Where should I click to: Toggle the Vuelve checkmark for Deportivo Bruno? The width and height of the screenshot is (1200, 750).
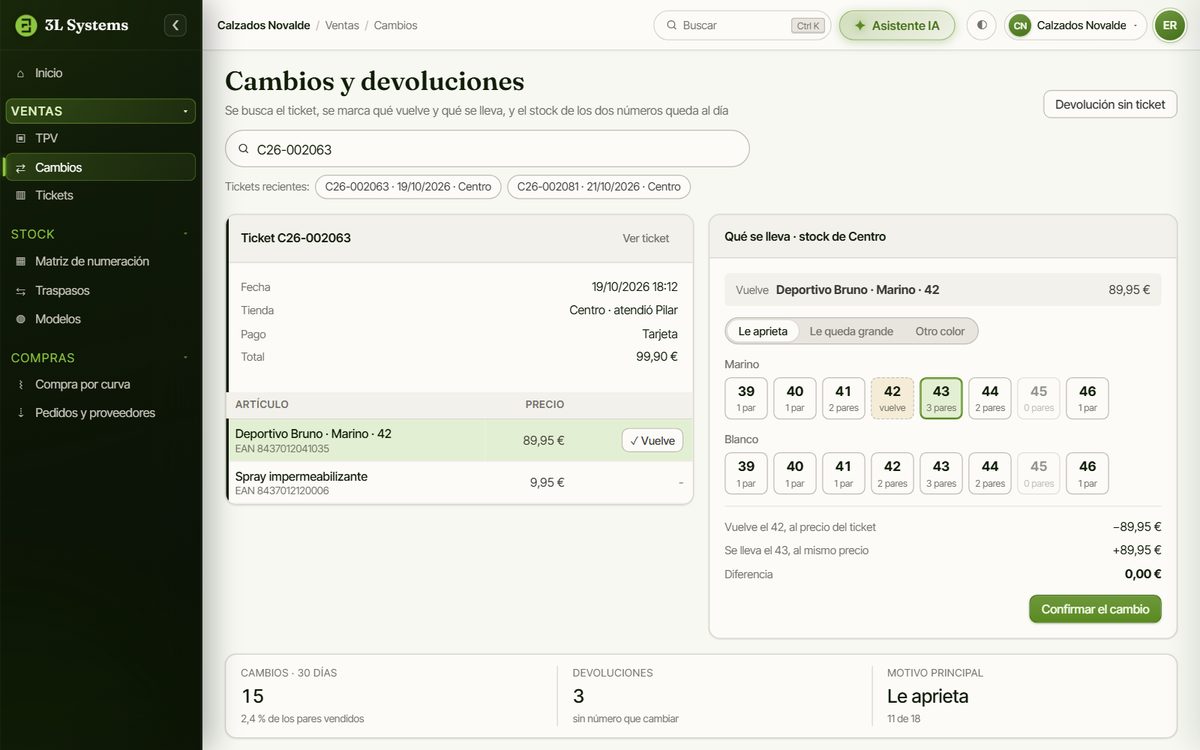(652, 440)
